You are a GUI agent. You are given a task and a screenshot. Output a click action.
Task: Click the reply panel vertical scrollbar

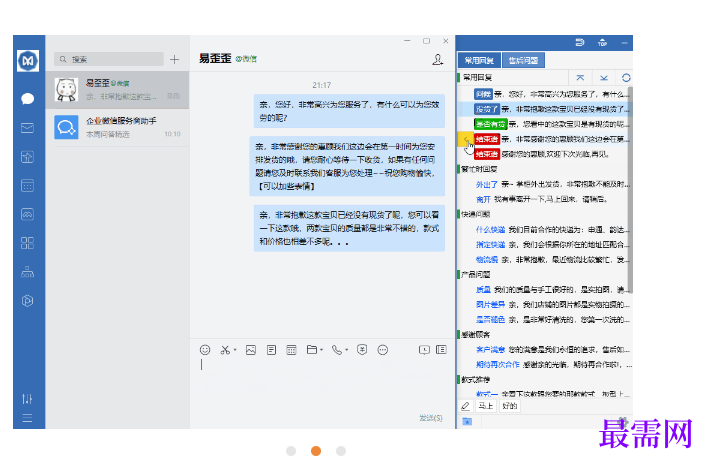tap(630, 191)
